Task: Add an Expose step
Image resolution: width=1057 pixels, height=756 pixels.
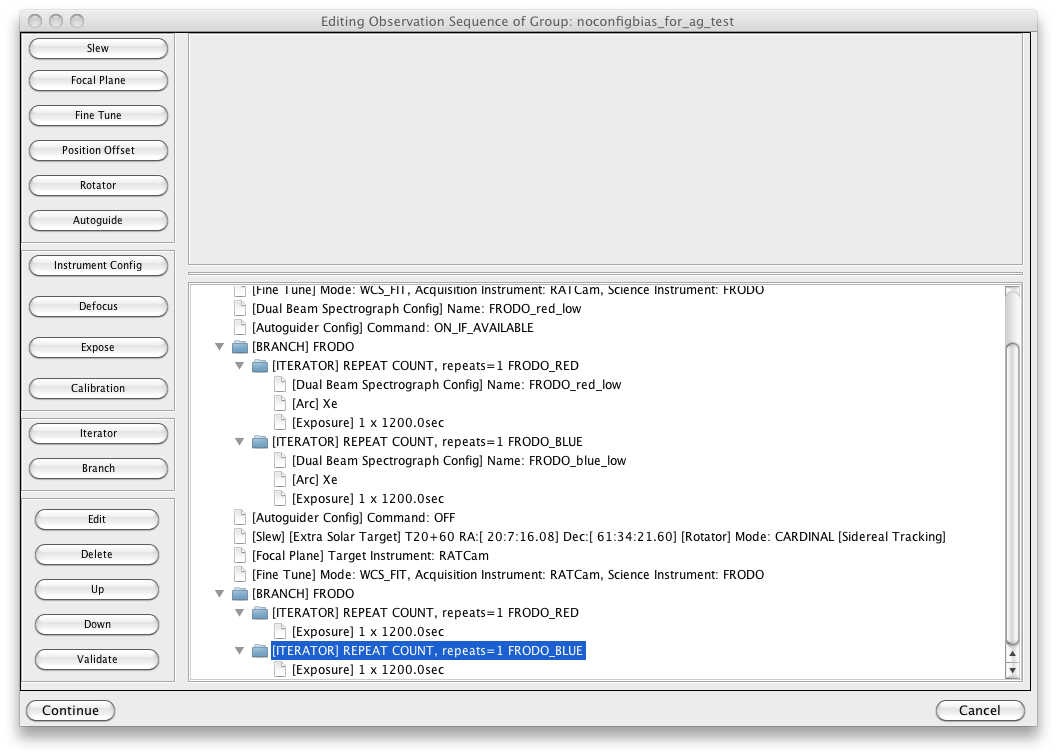Action: pyautogui.click(x=98, y=347)
